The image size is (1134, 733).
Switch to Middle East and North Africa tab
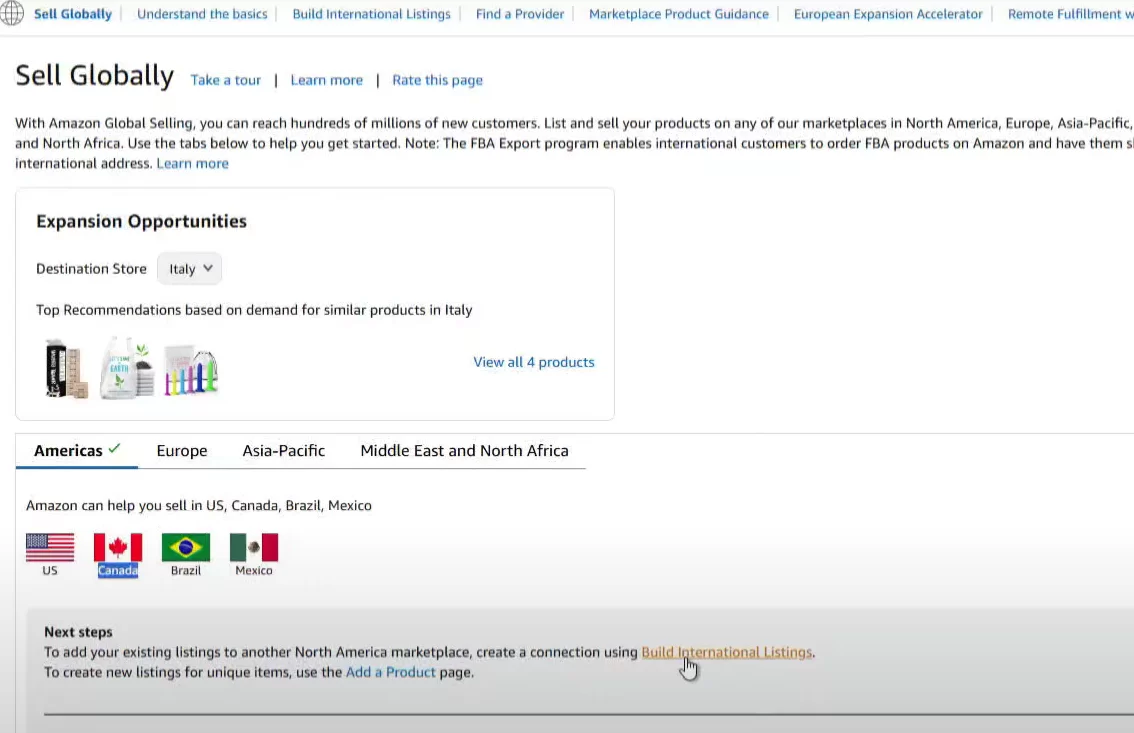point(464,450)
